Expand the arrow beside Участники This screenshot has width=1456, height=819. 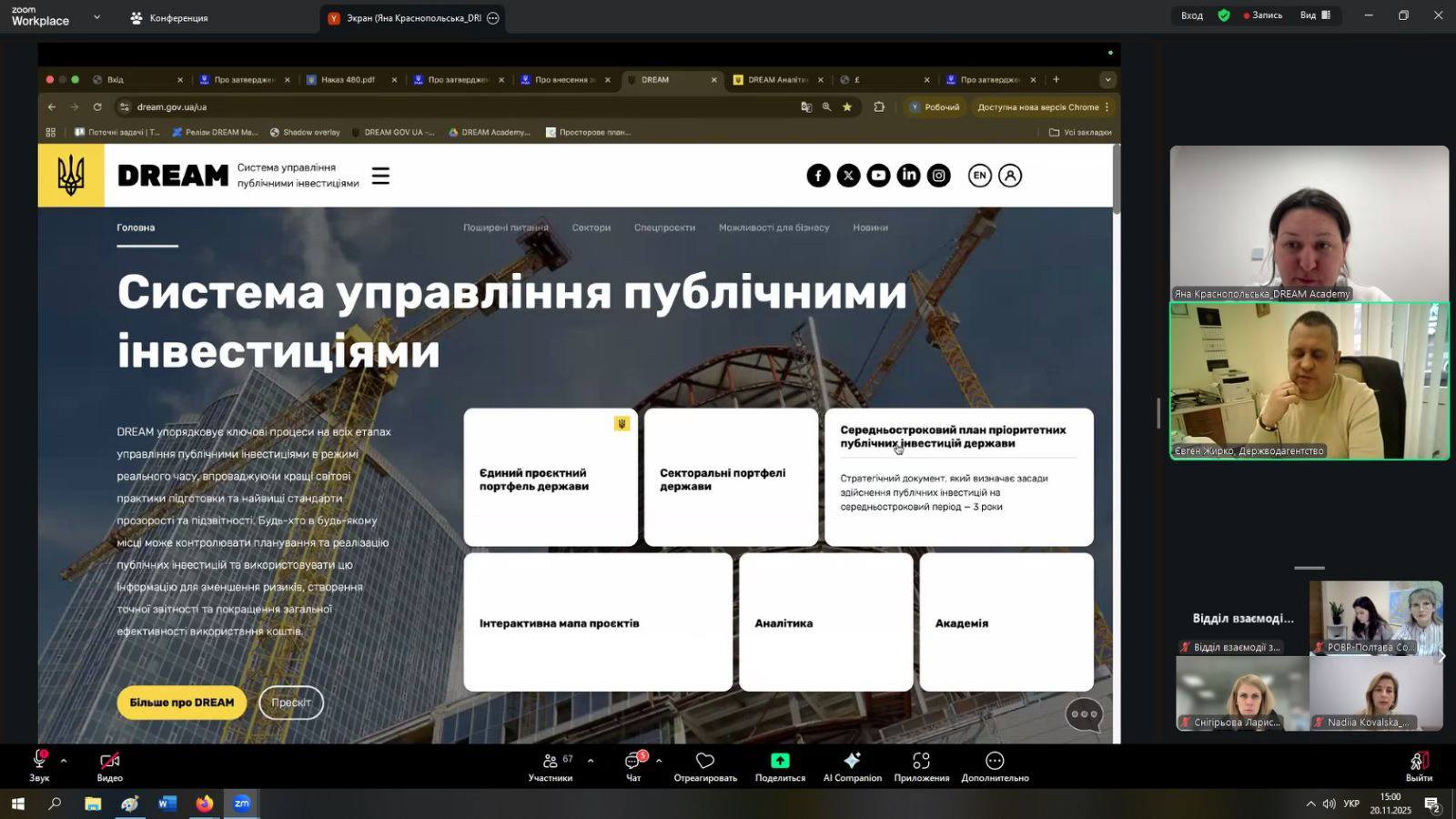591,761
